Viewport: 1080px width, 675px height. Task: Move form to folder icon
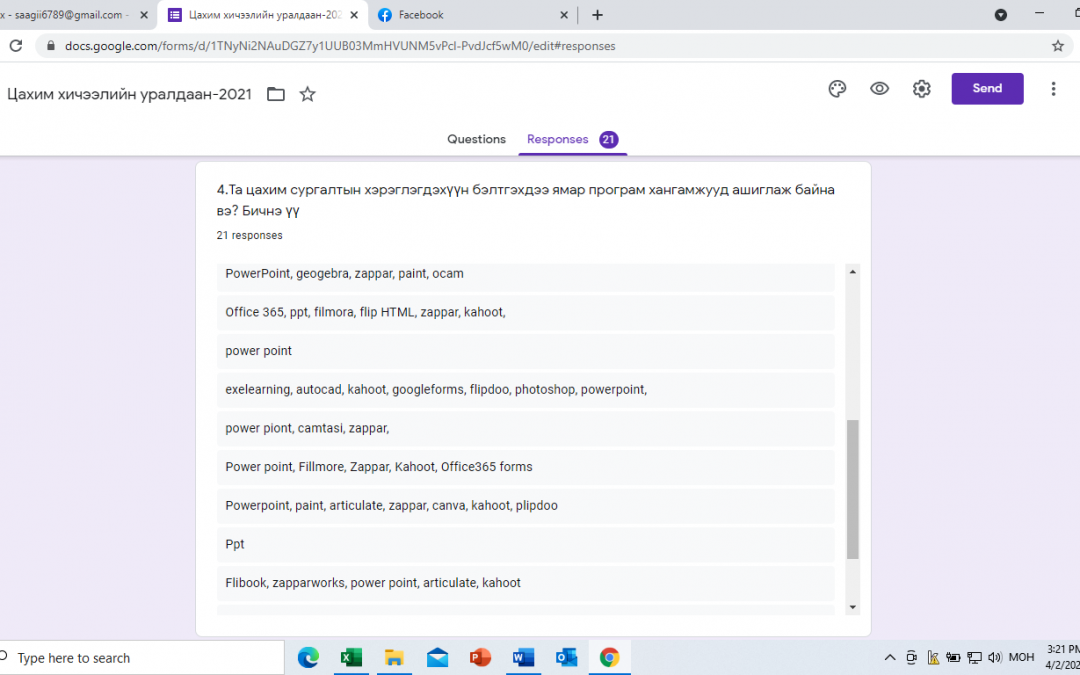pos(276,94)
